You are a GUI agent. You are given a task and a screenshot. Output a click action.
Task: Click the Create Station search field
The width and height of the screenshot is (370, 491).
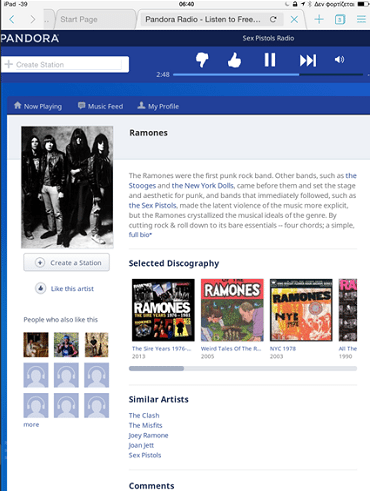coord(65,64)
